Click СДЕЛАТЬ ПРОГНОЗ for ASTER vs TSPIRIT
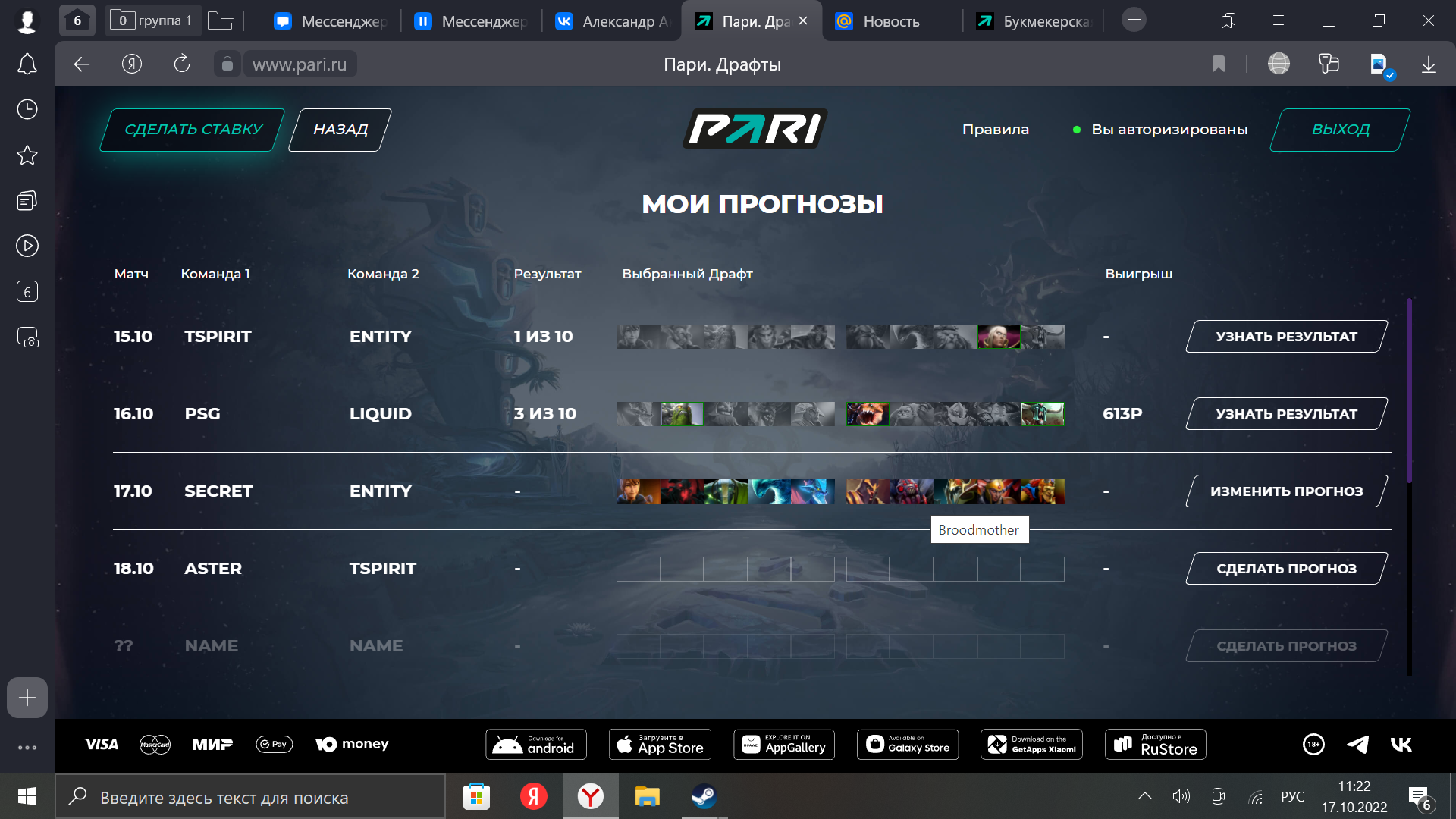Image resolution: width=1456 pixels, height=819 pixels. tap(1287, 569)
